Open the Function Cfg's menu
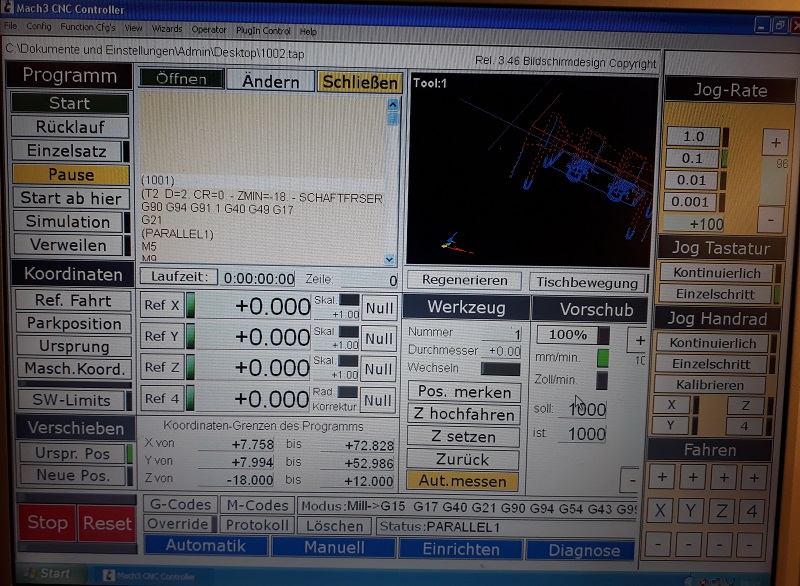Screen dimensions: 800x586 pyautogui.click(x=88, y=27)
